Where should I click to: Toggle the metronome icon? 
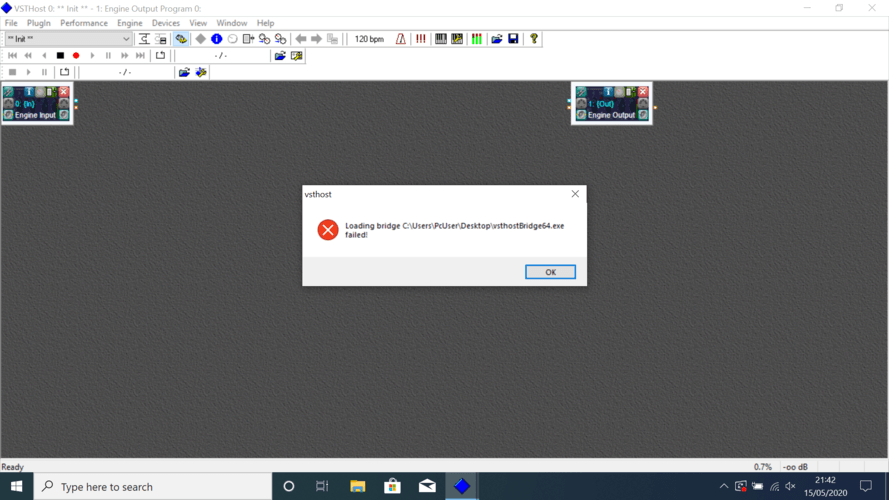click(401, 39)
